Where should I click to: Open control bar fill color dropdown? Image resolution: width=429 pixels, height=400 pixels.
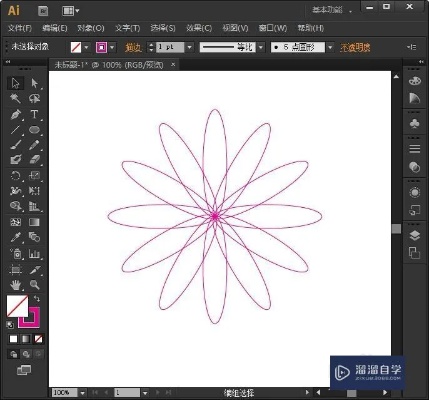click(x=87, y=47)
